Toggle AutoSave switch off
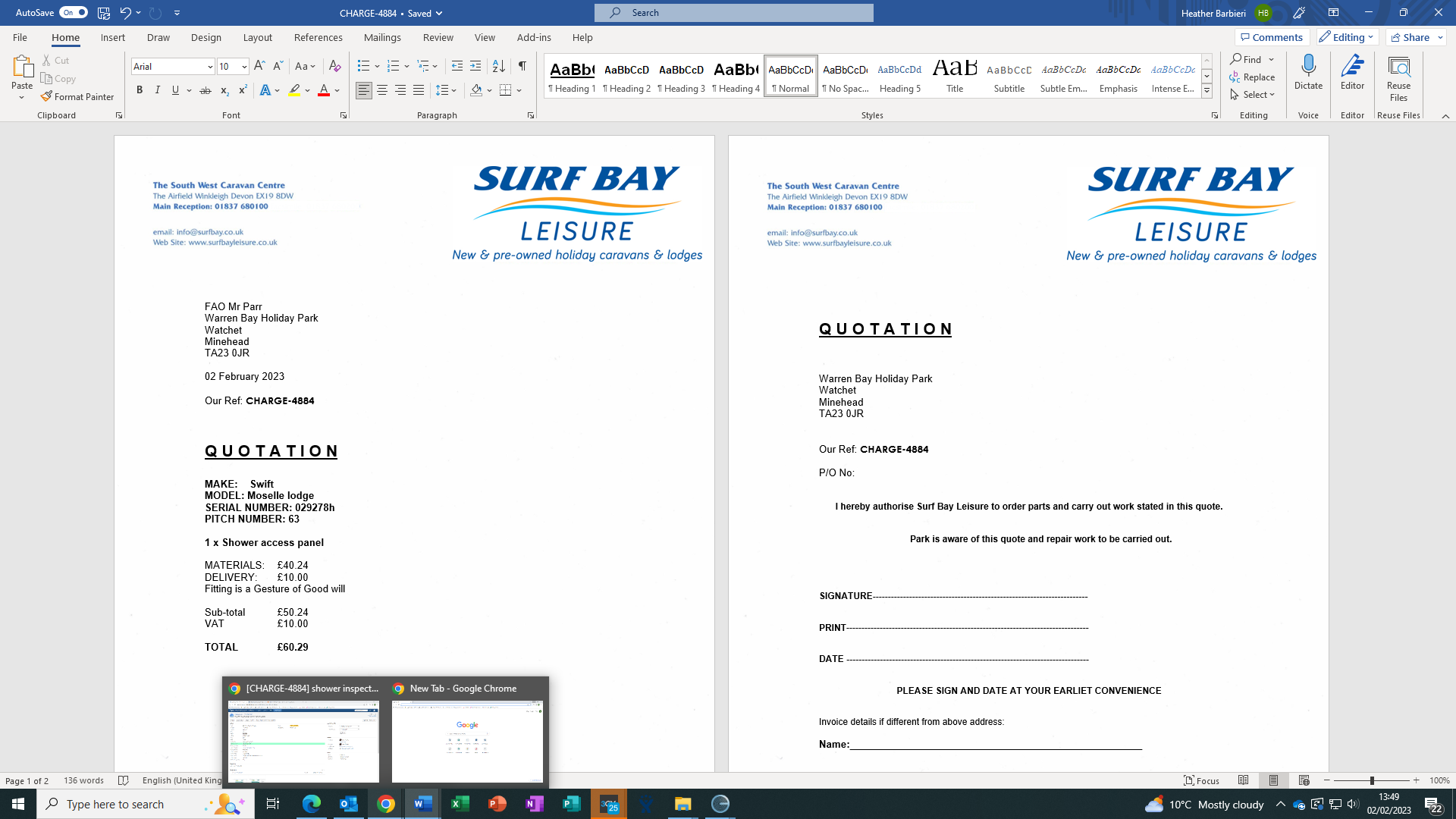Image resolution: width=1456 pixels, height=819 pixels. [74, 12]
